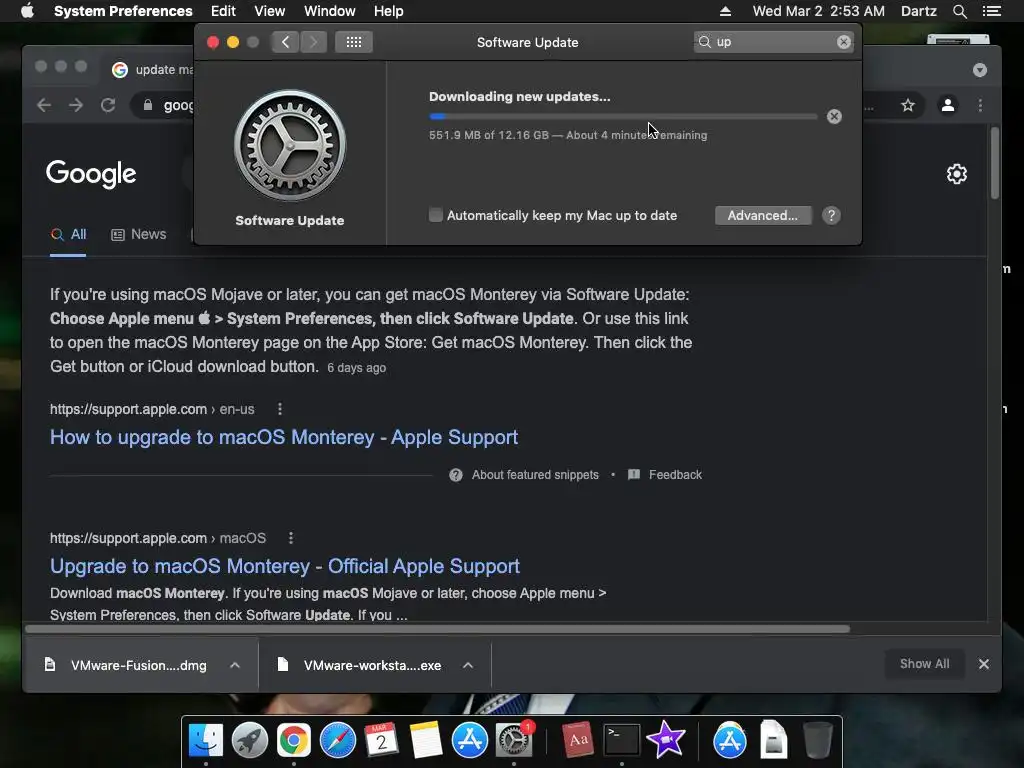
Task: Go back in Chrome
Action: 44,105
